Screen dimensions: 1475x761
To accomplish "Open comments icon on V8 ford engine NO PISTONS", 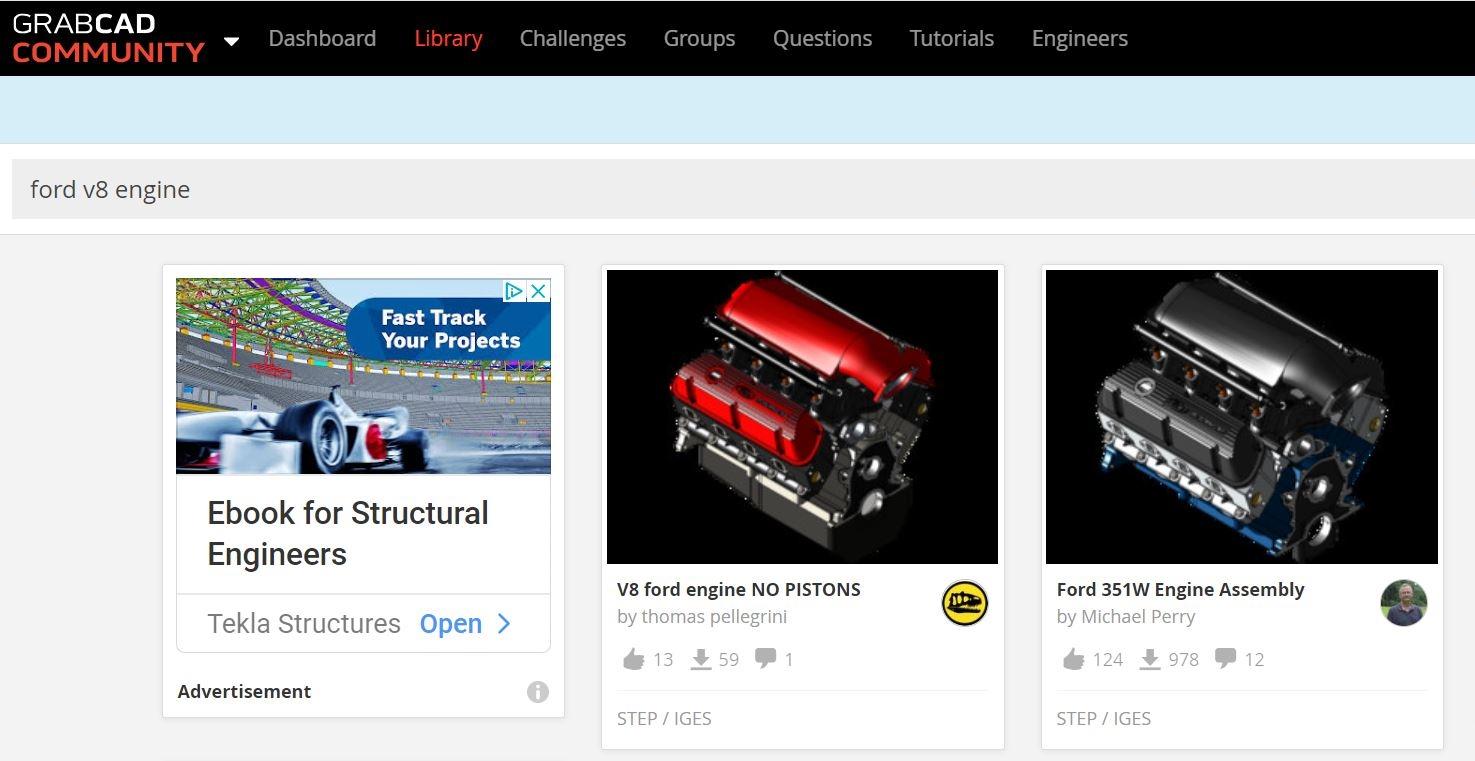I will [766, 658].
